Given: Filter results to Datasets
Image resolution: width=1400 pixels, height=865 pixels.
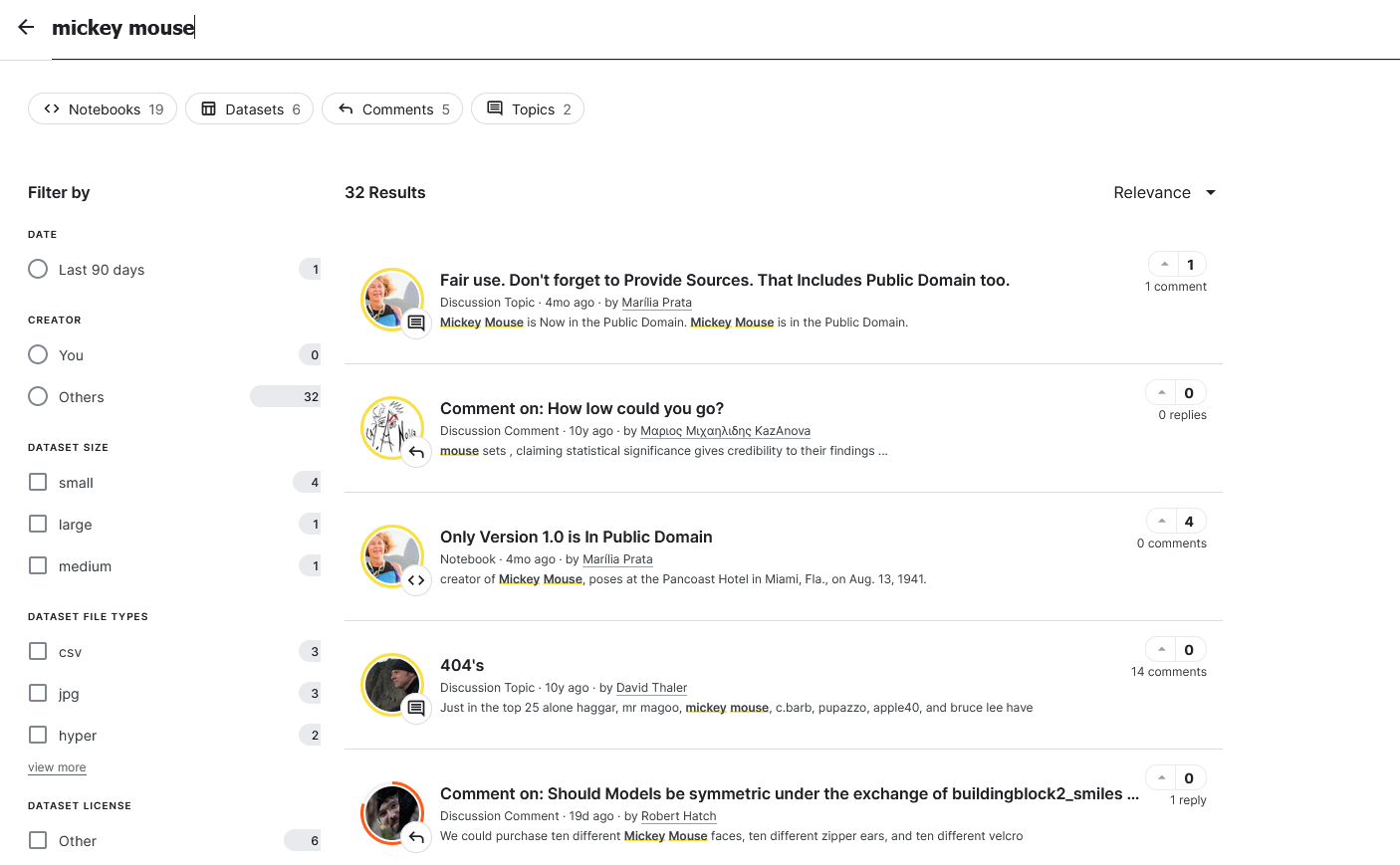Looking at the screenshot, I should [249, 109].
